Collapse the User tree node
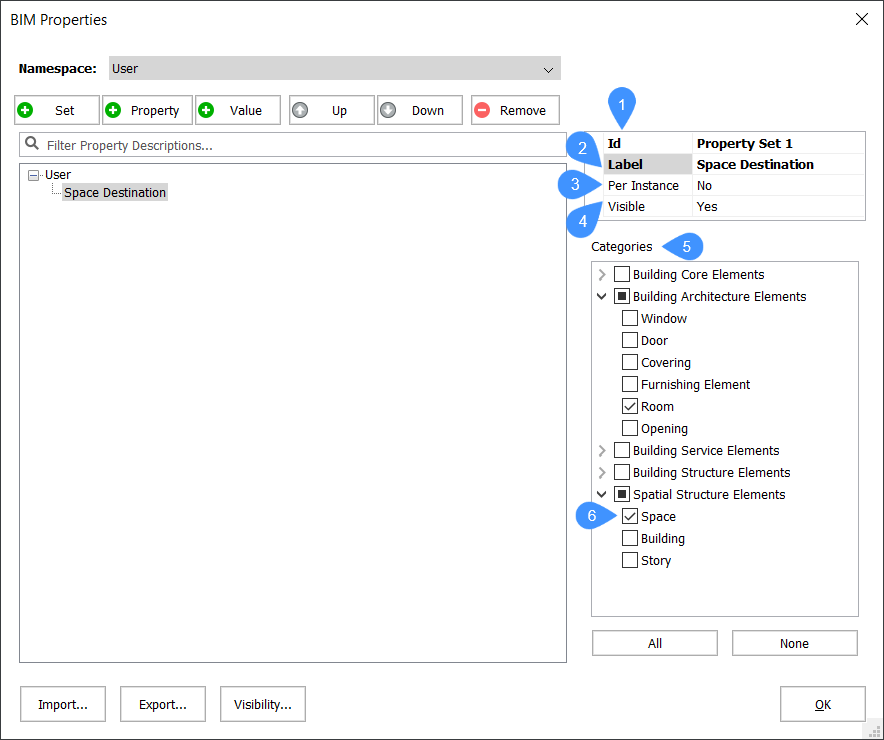Screen dimensions: 884x740 click(x=34, y=175)
